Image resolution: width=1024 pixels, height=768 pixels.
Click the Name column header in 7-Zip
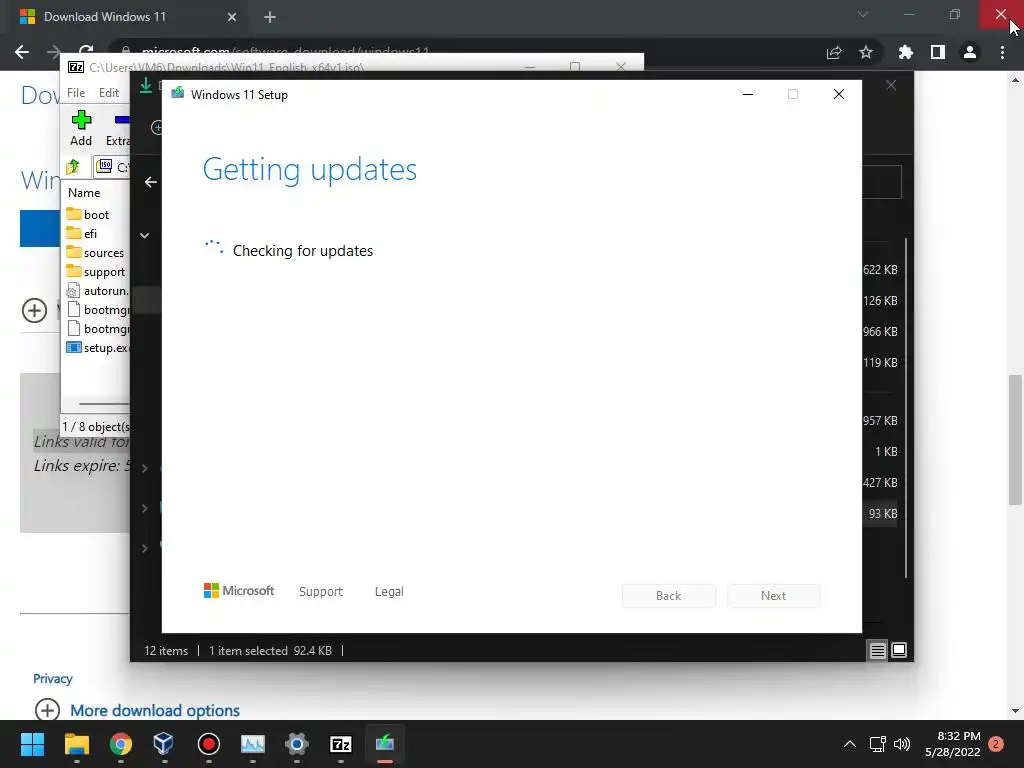pyautogui.click(x=84, y=193)
